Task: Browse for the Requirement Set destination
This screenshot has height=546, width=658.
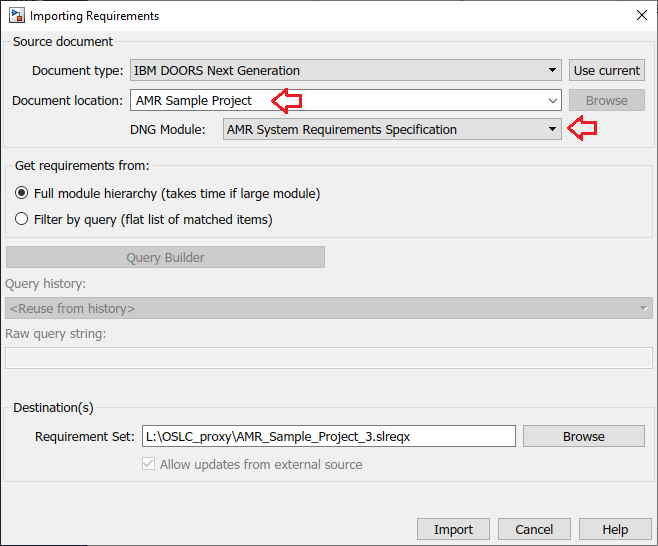Action: click(583, 436)
